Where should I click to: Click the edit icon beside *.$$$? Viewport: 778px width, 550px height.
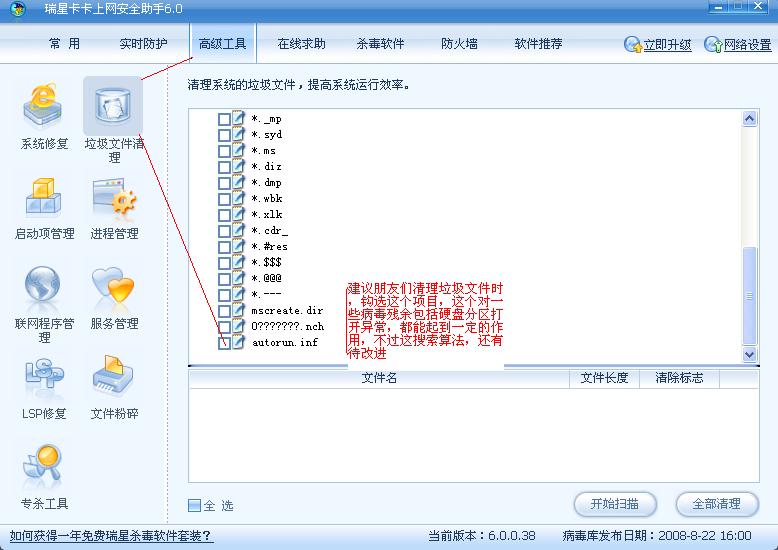pos(238,262)
